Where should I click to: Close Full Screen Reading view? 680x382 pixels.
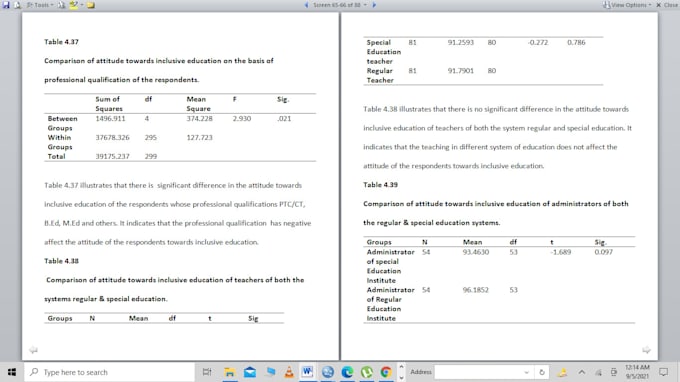[667, 5]
